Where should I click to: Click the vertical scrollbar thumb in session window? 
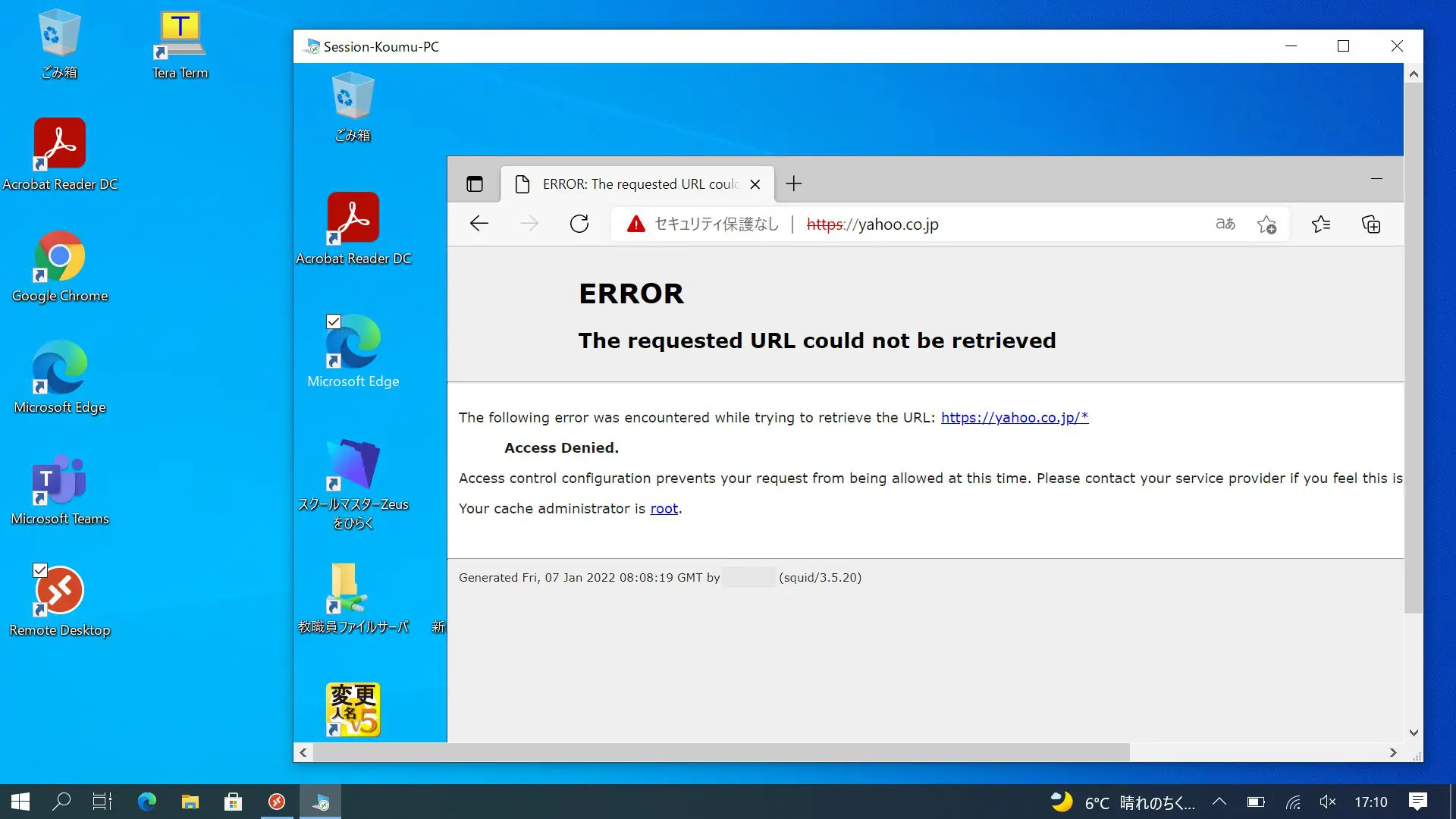point(1414,348)
